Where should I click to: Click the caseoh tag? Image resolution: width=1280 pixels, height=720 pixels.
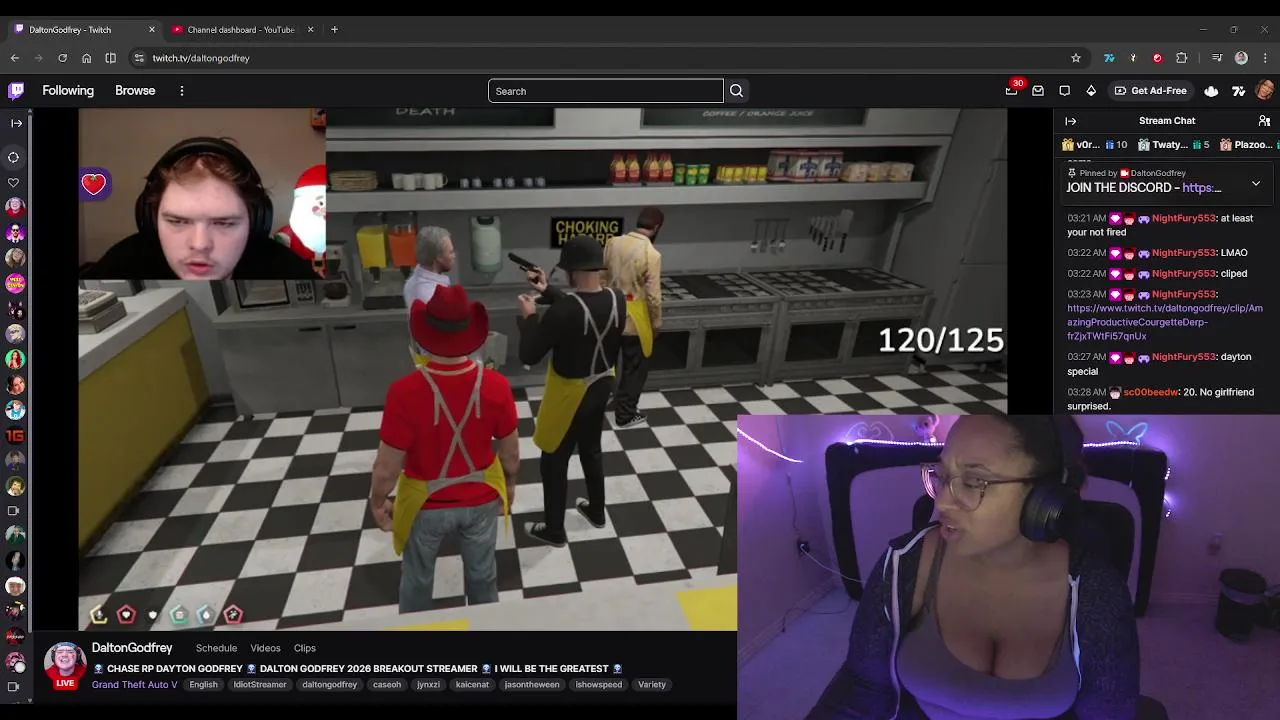(x=387, y=685)
